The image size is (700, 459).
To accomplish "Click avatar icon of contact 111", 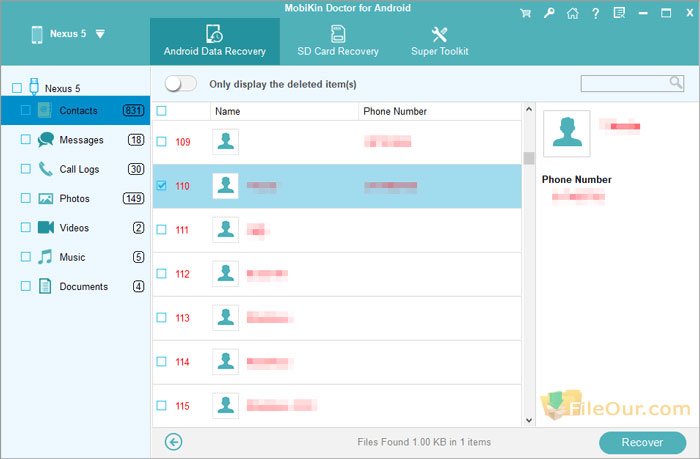I will pyautogui.click(x=225, y=230).
